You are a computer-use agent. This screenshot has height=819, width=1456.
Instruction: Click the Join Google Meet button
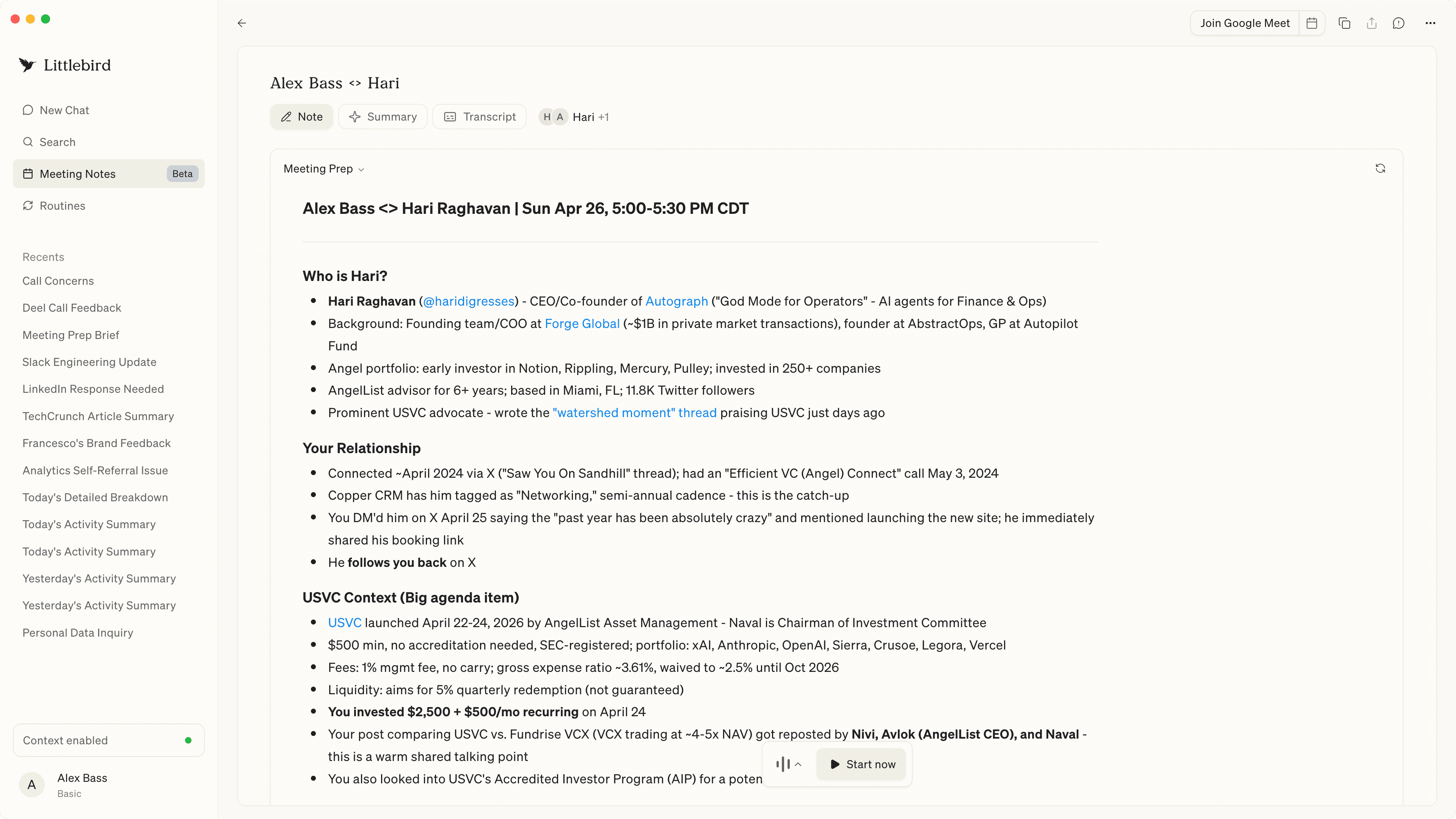pyautogui.click(x=1244, y=23)
